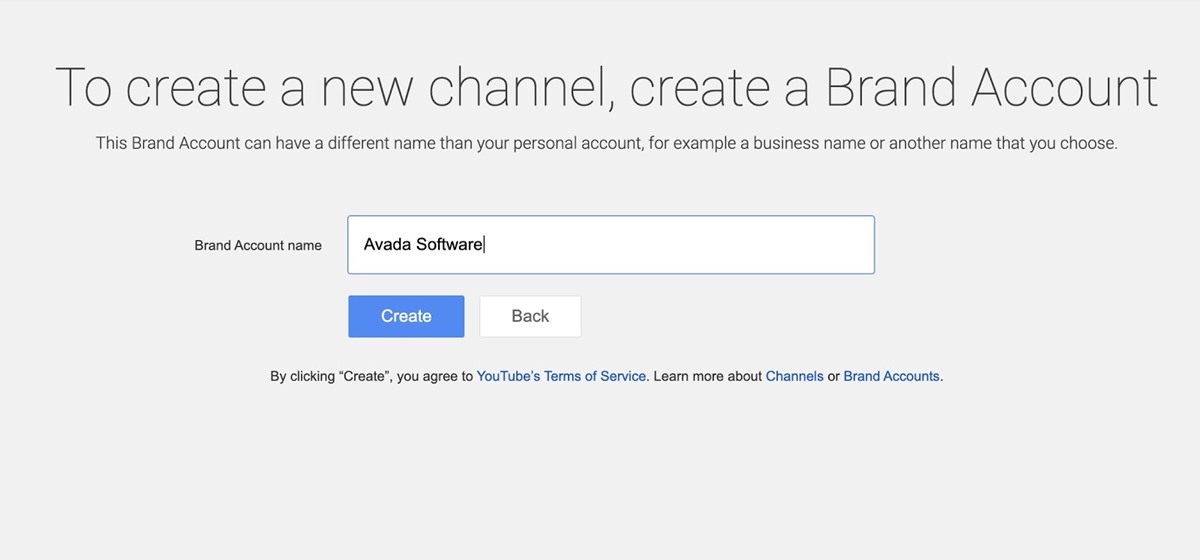1200x560 pixels.
Task: Open YouTube's Terms of Service link
Action: click(x=561, y=377)
